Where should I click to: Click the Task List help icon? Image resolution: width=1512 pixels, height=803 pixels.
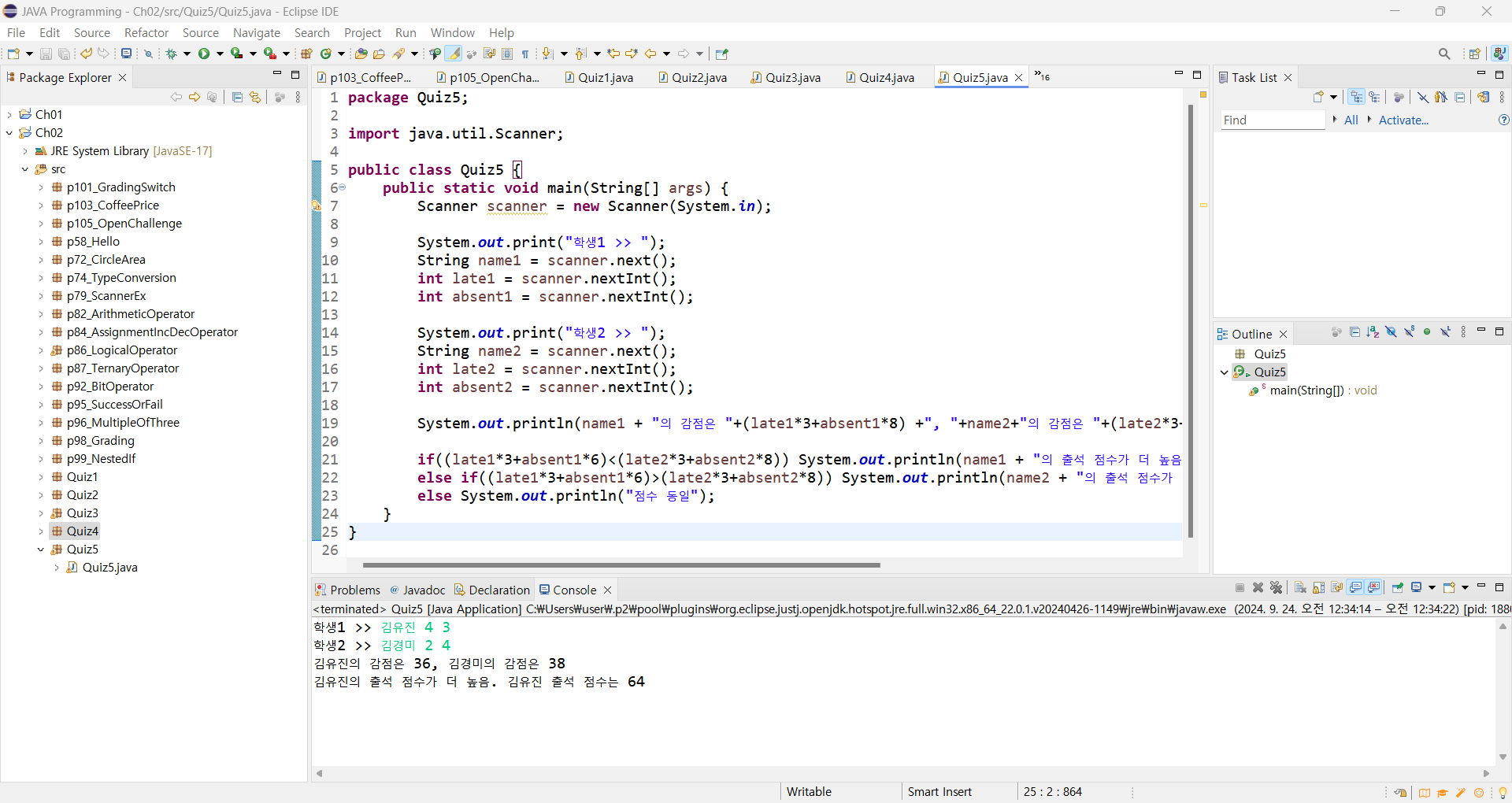coord(1503,120)
